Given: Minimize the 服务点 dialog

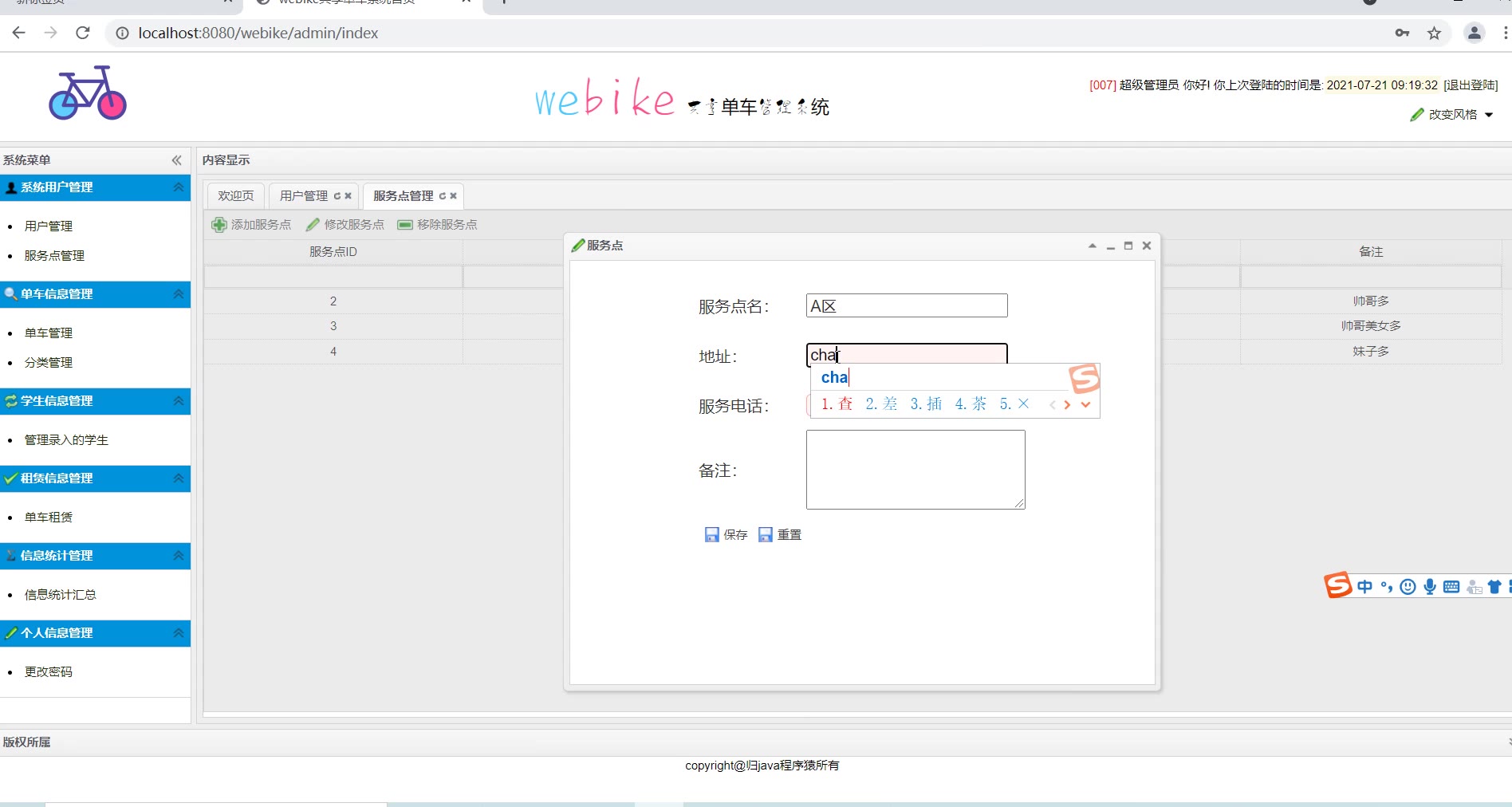Looking at the screenshot, I should 1111,246.
